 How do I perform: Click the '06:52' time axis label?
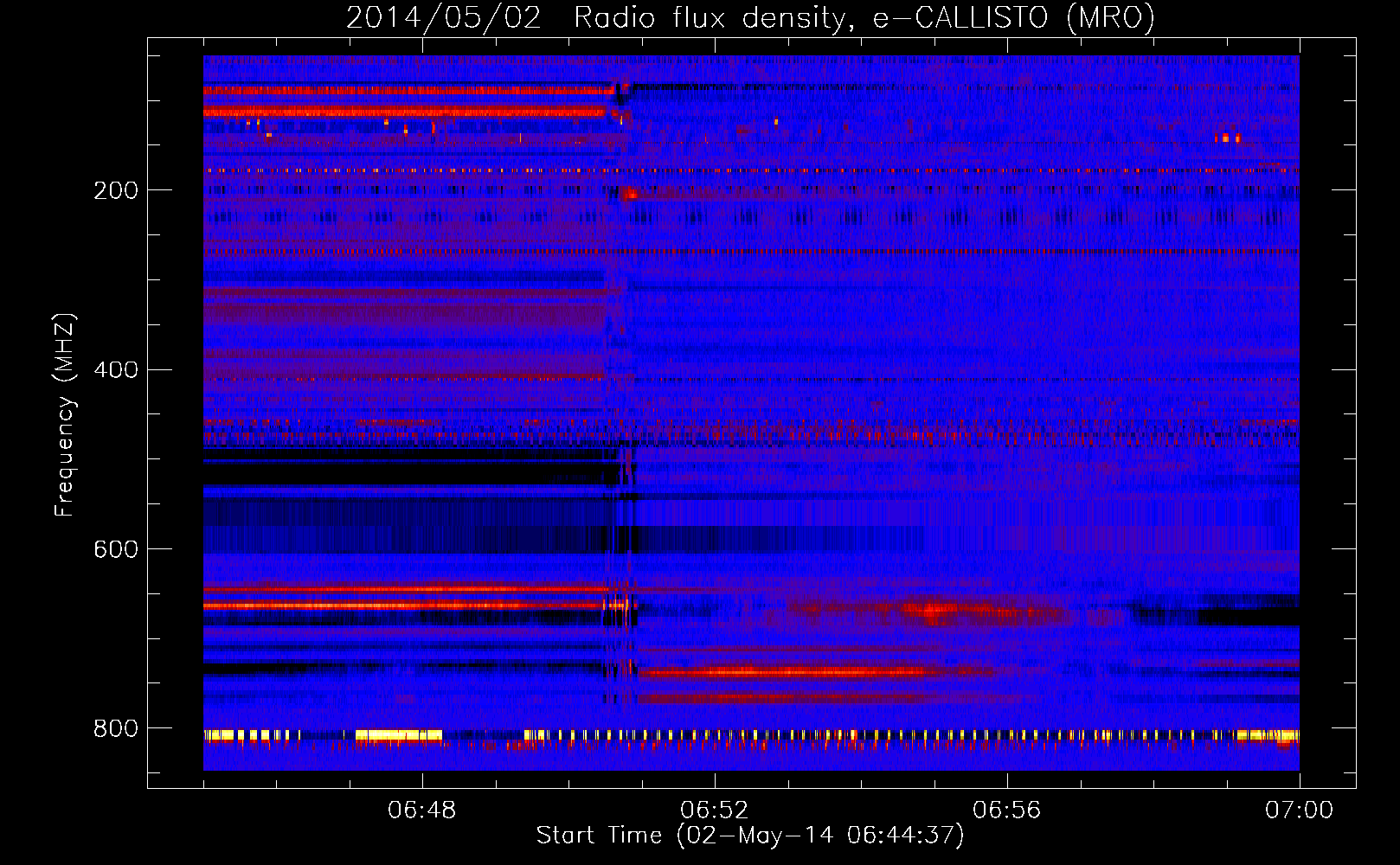(x=715, y=811)
